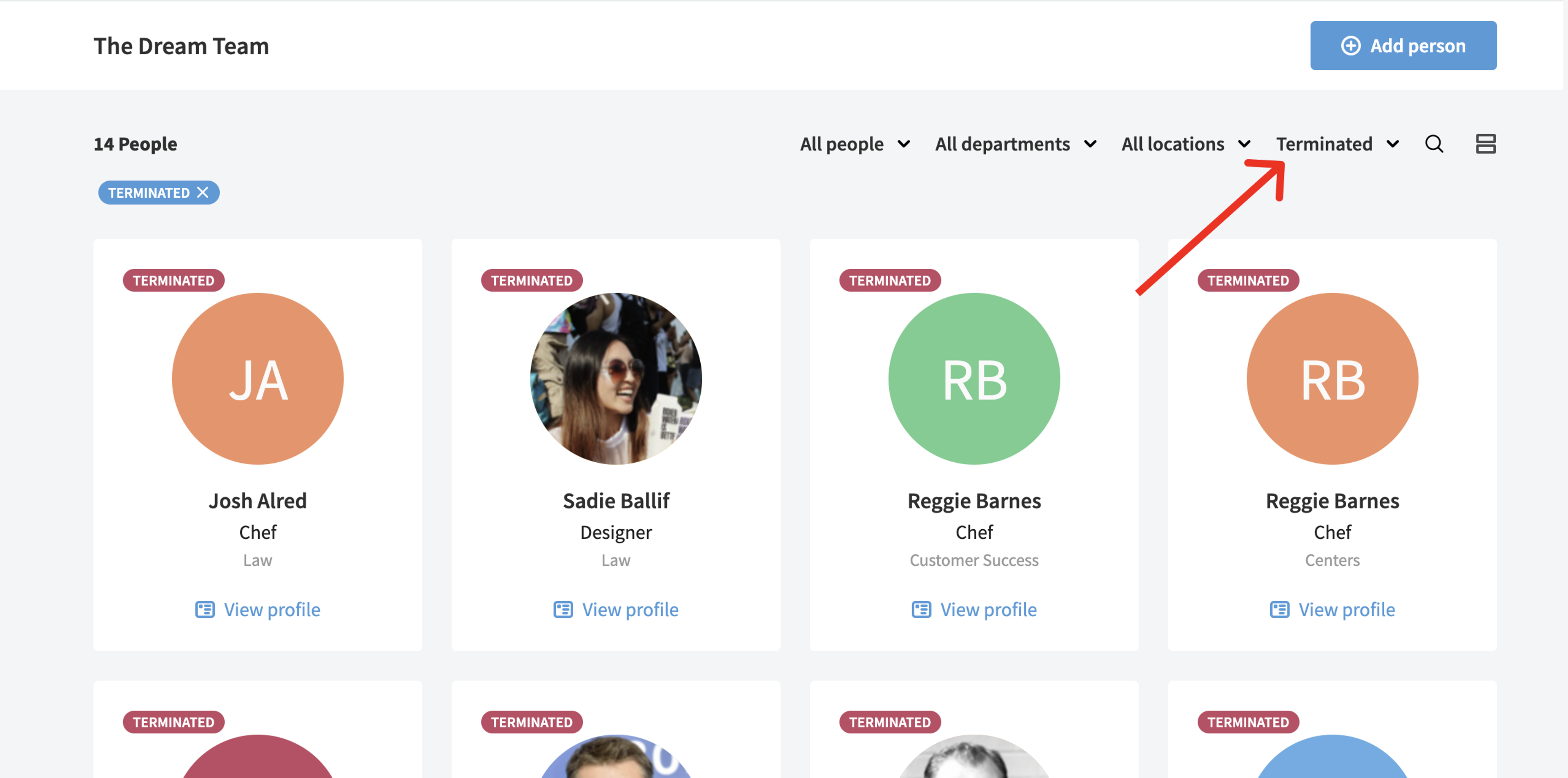Expand the Terminated status dropdown
The height and width of the screenshot is (778, 1568).
coord(1337,144)
